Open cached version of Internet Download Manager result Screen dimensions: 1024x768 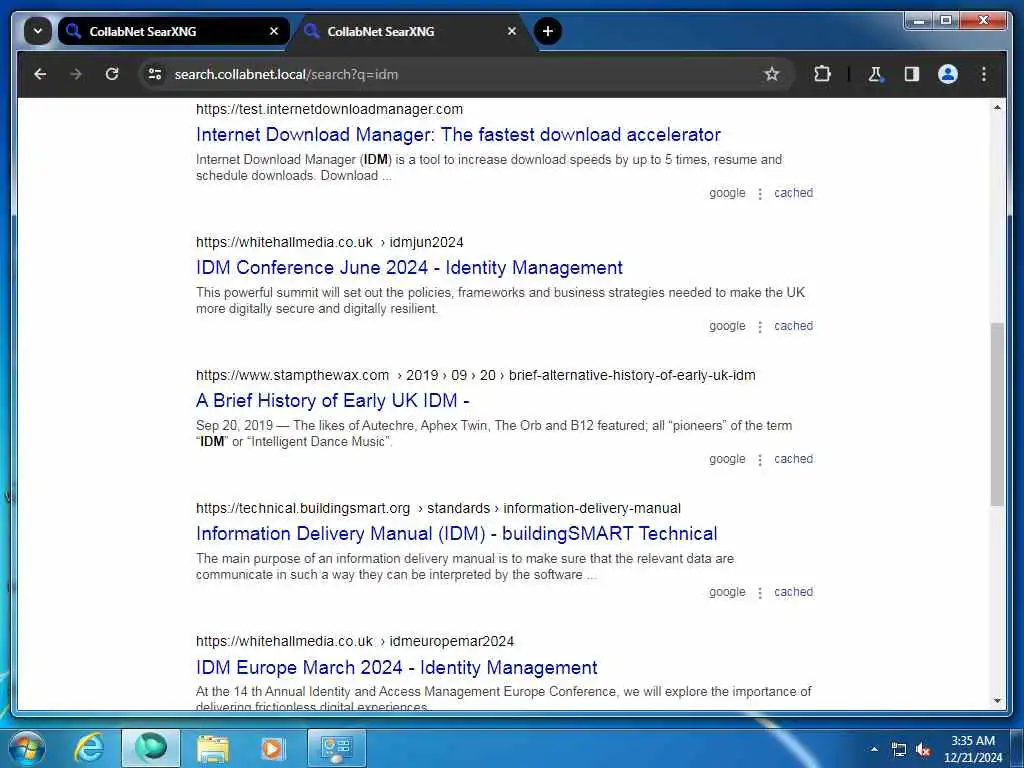(x=793, y=193)
